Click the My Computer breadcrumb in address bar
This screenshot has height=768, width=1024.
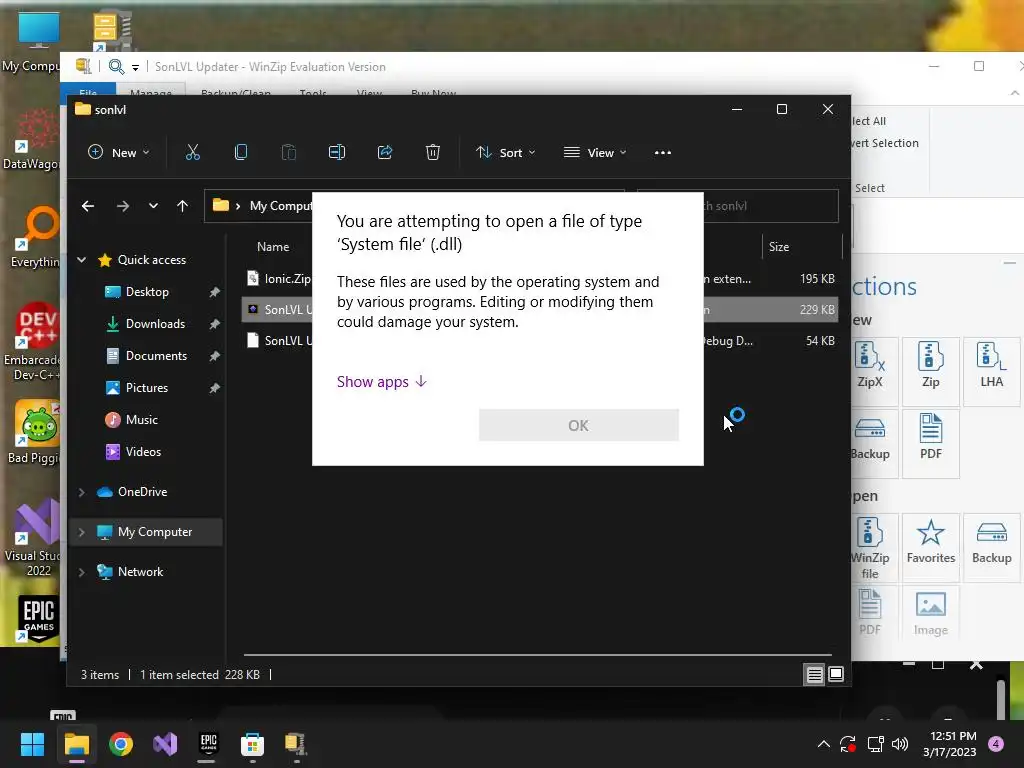[281, 206]
